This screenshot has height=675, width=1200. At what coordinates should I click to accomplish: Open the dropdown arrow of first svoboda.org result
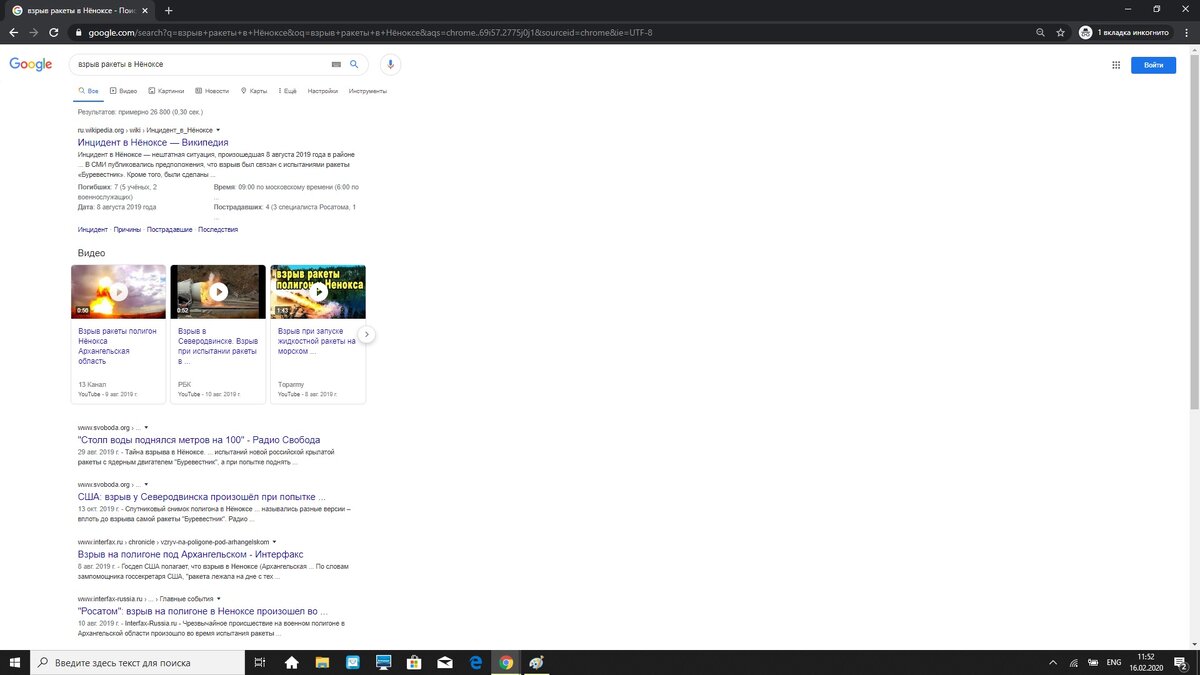pyautogui.click(x=146, y=427)
